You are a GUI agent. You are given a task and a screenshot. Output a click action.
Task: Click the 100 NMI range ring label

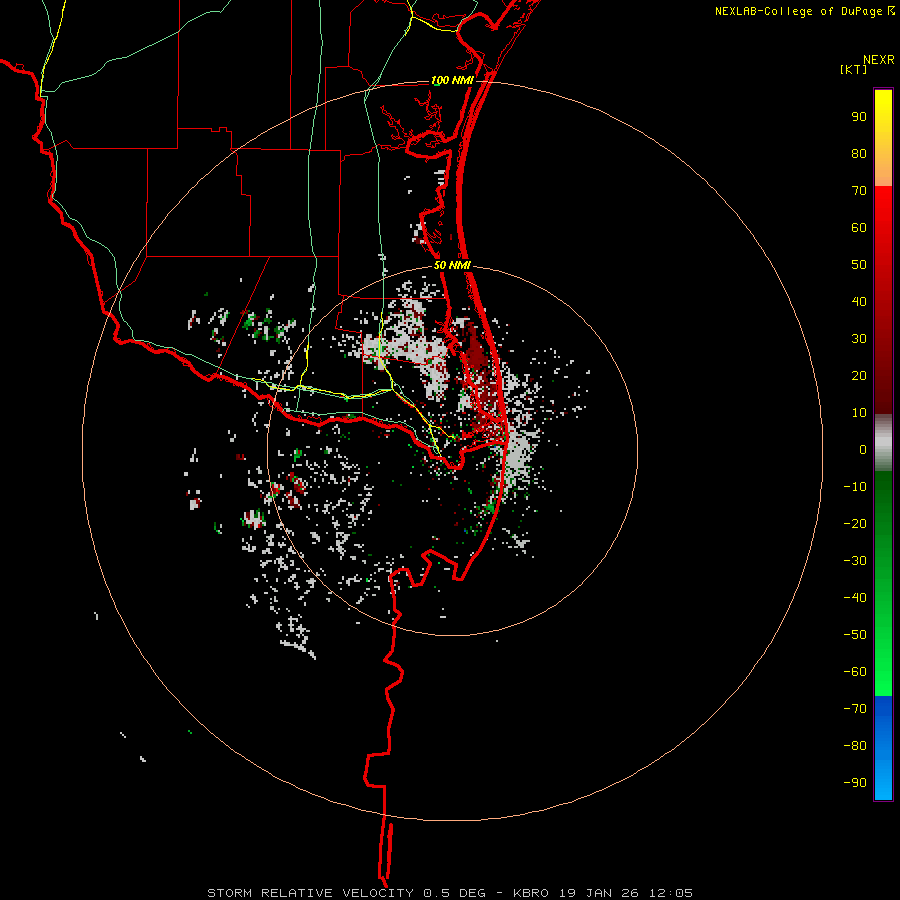[x=452, y=80]
